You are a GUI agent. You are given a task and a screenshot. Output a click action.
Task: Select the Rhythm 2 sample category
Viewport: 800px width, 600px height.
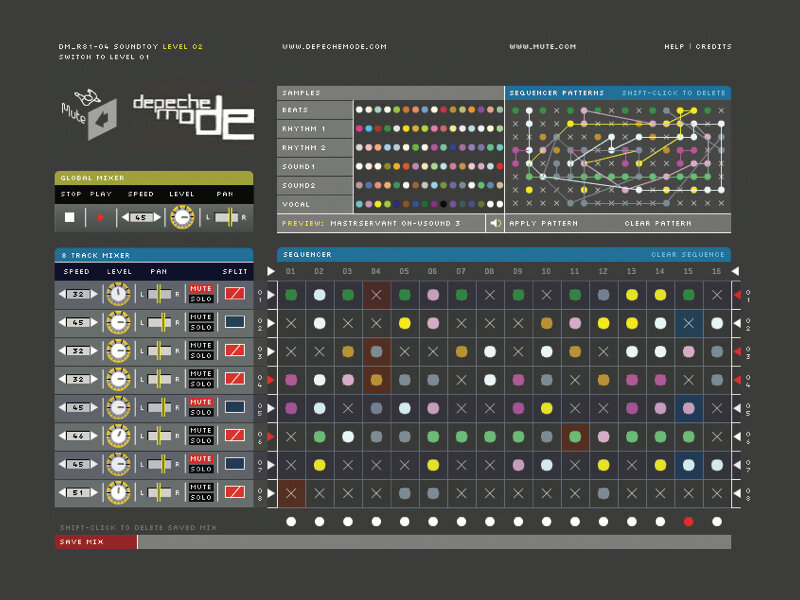click(x=315, y=147)
